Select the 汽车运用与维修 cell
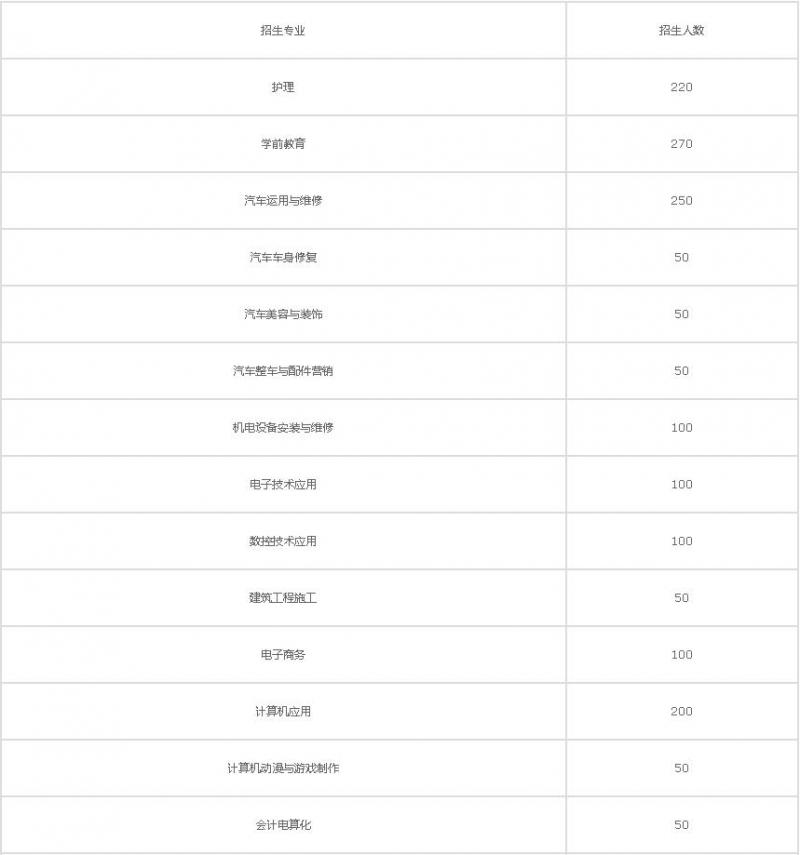The height and width of the screenshot is (855, 800). click(283, 201)
